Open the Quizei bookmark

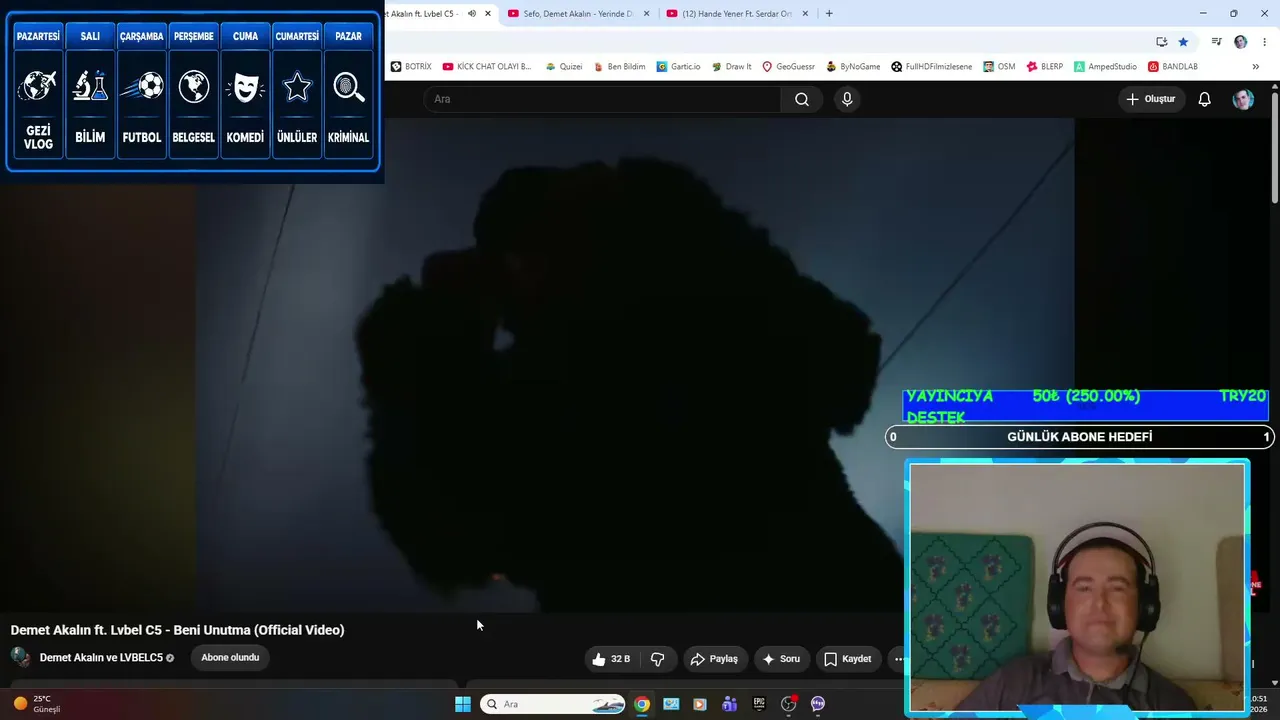pos(564,67)
